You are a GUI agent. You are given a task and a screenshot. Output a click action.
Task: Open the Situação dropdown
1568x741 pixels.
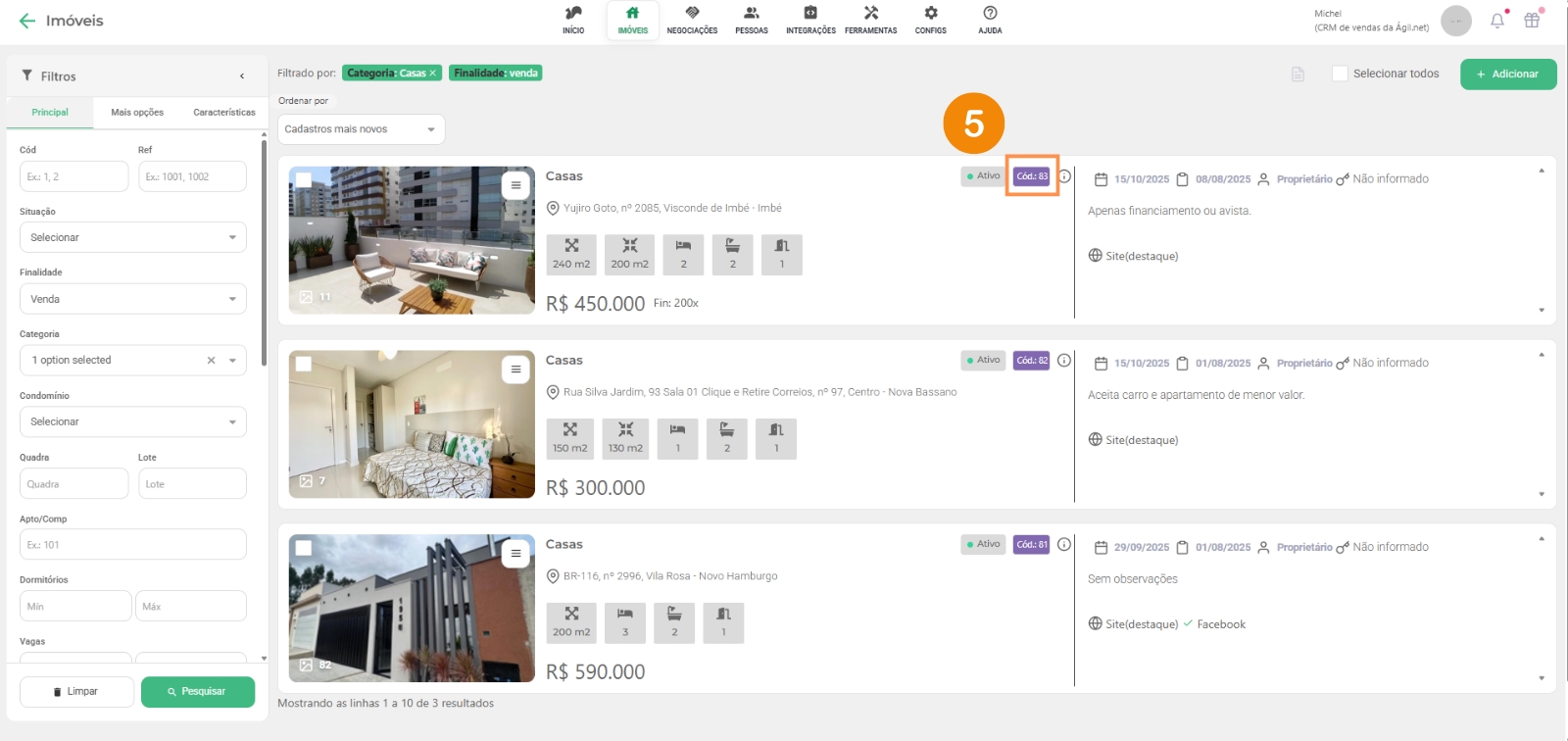[132, 237]
